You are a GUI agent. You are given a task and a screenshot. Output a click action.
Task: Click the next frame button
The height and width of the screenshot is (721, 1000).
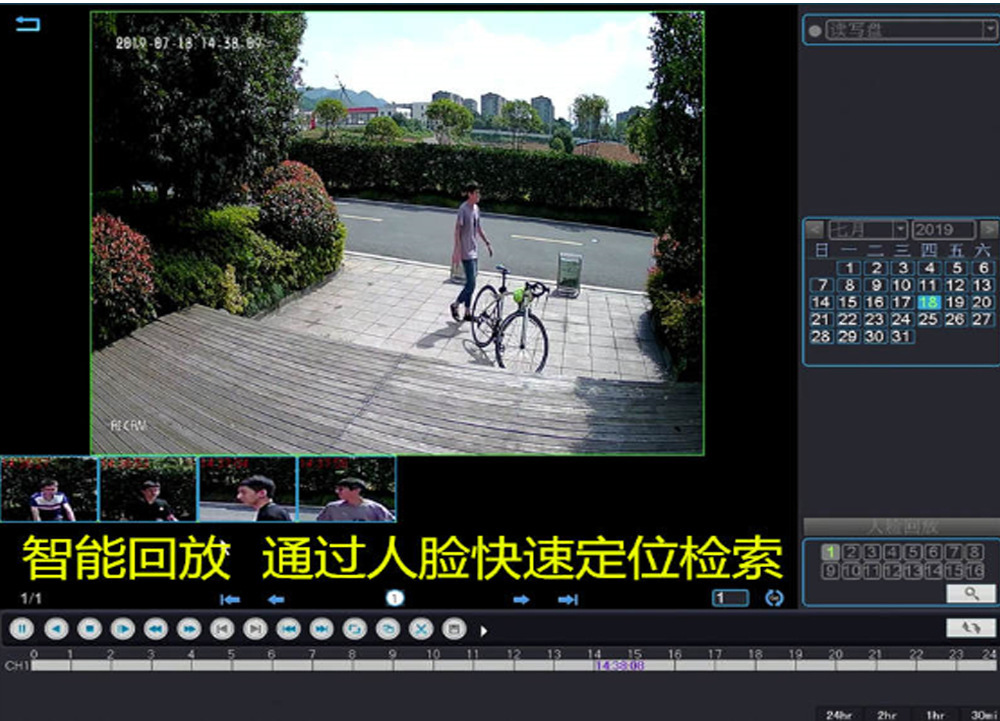coord(255,629)
